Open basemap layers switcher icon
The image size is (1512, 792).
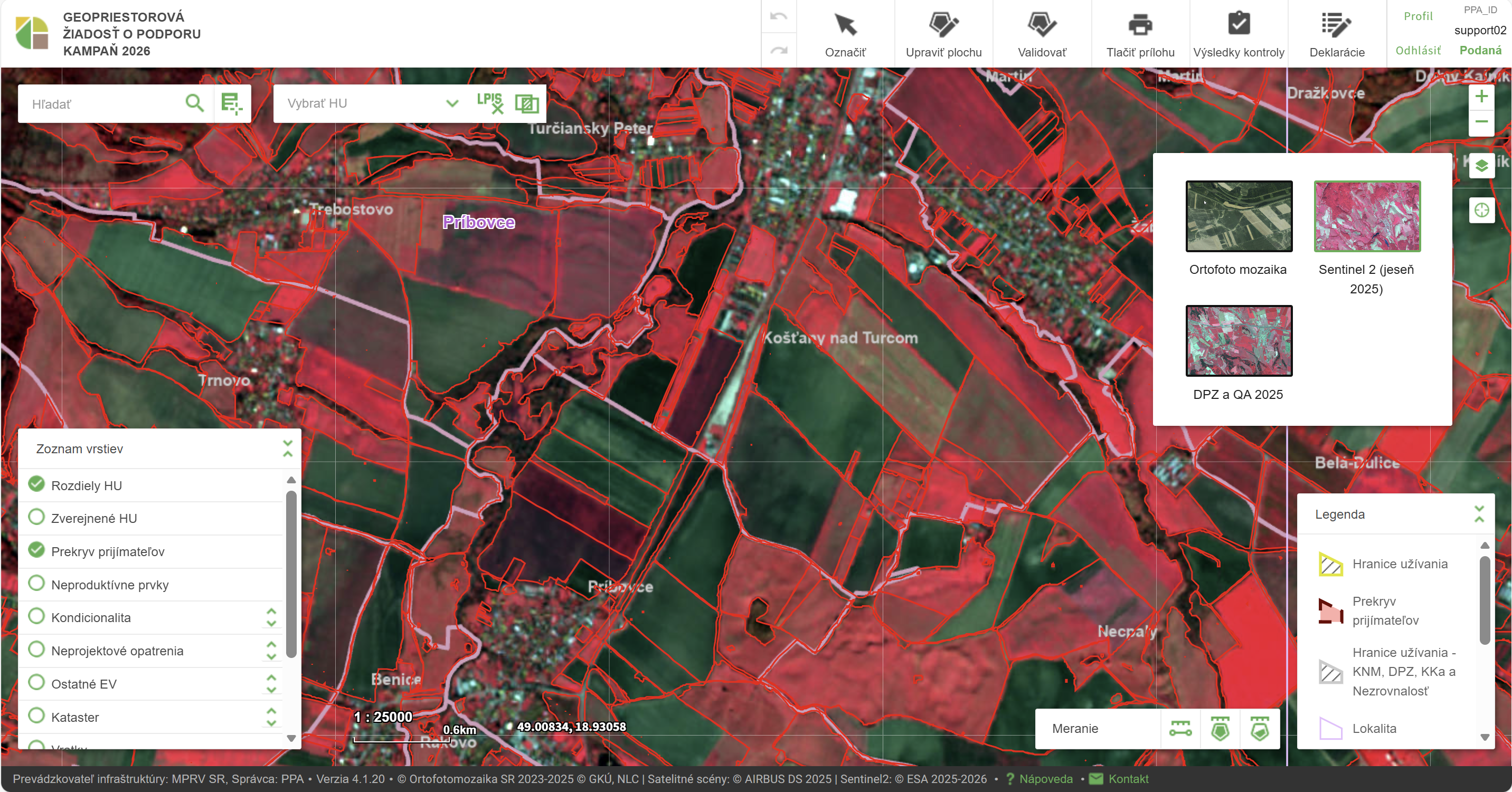(x=1481, y=166)
